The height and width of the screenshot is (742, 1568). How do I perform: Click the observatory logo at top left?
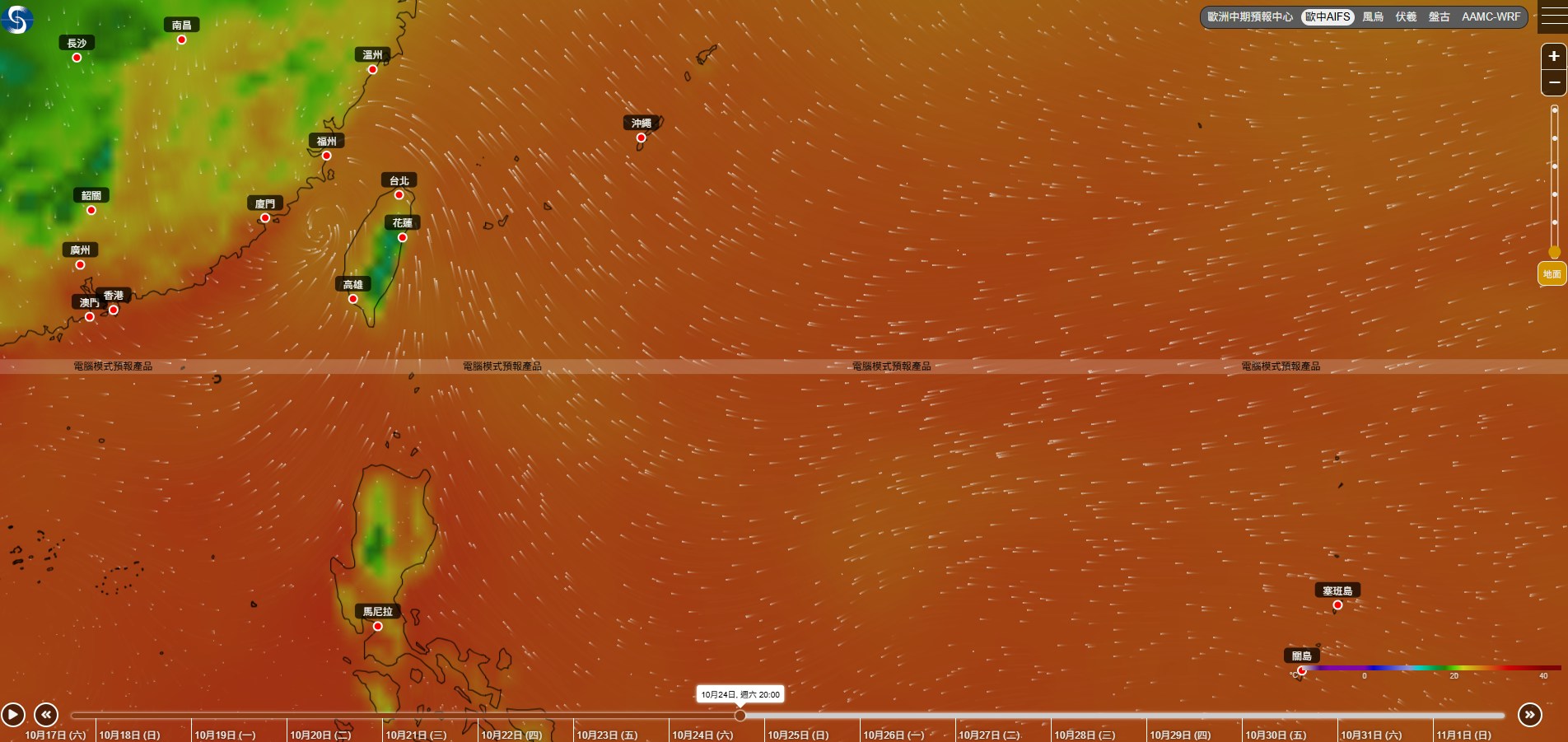16,18
